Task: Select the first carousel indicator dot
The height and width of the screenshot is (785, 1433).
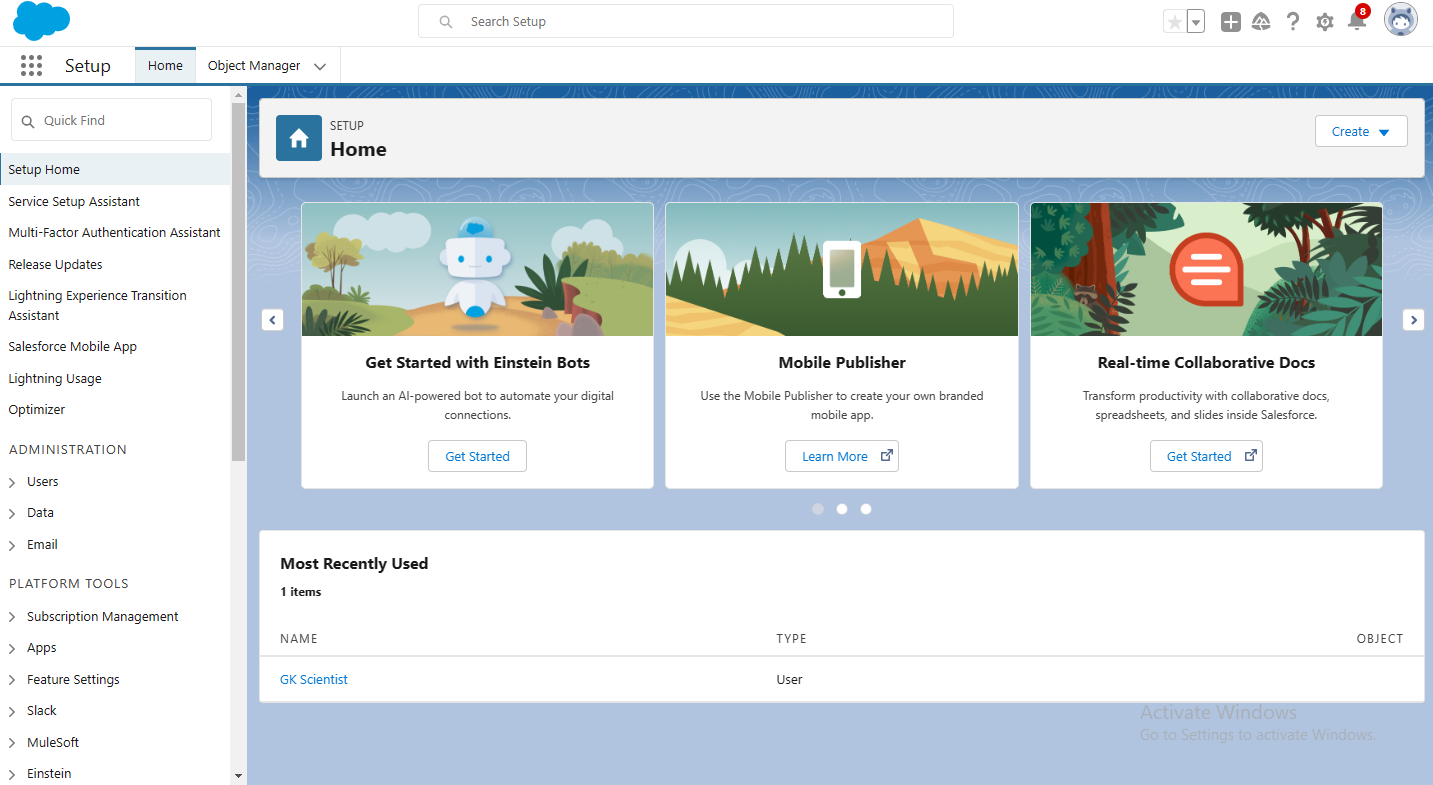Action: click(x=818, y=509)
